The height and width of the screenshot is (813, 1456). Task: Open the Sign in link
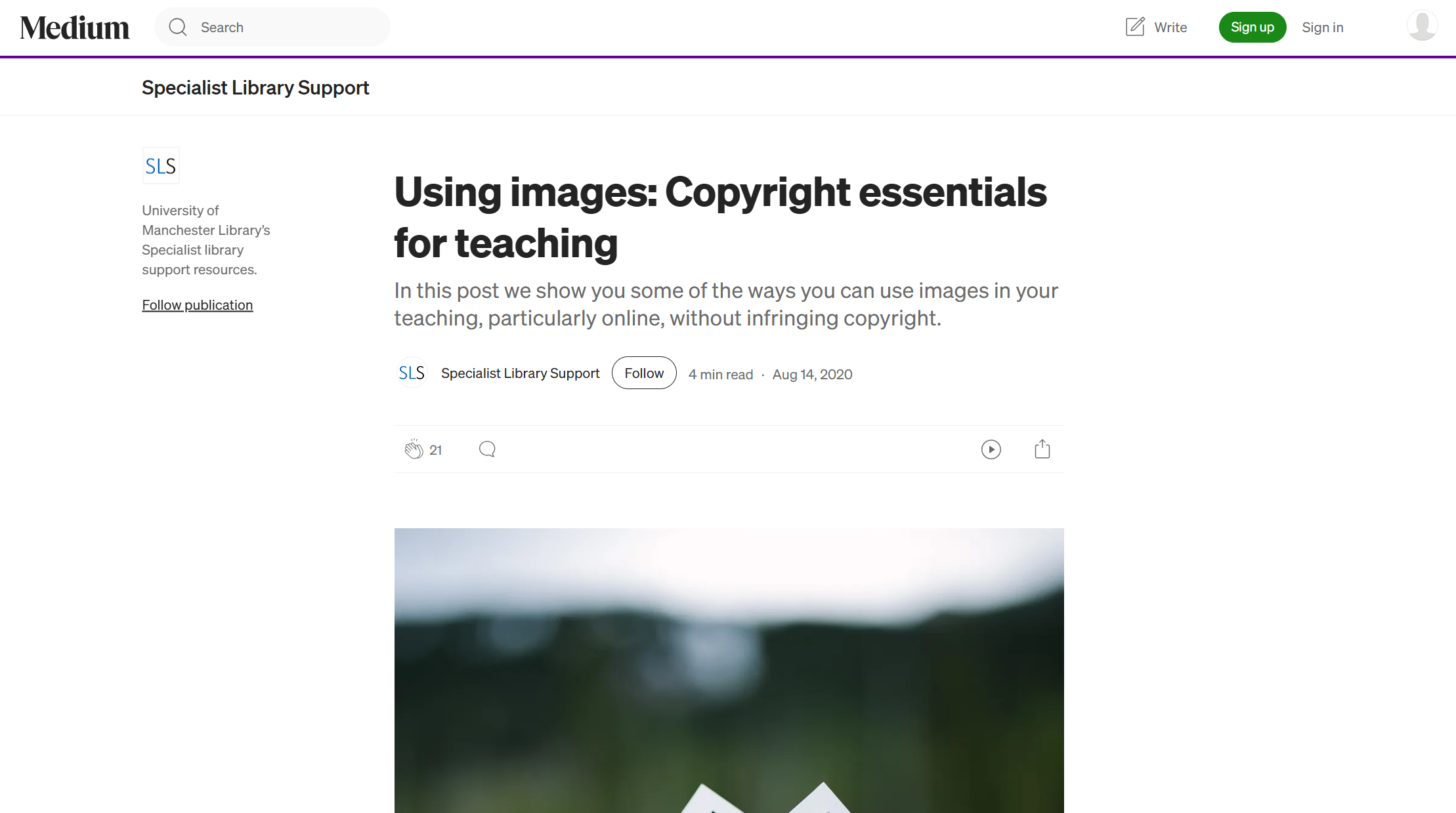pos(1322,28)
